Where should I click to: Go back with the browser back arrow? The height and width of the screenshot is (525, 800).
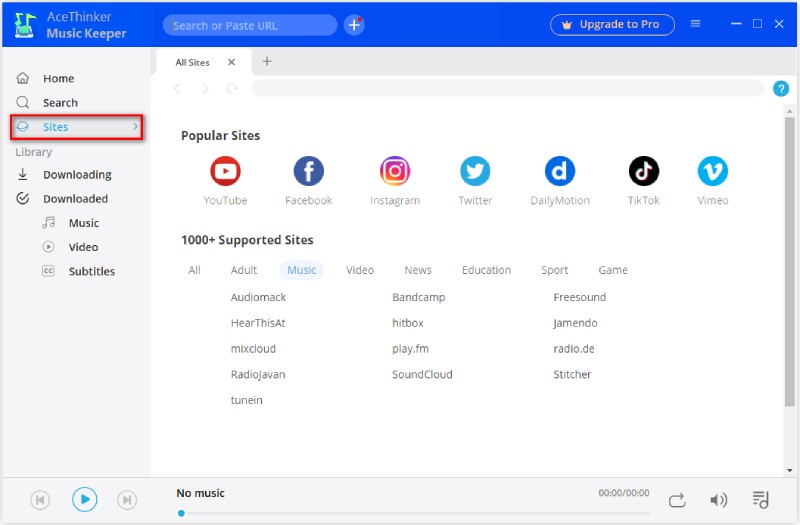pyautogui.click(x=177, y=89)
